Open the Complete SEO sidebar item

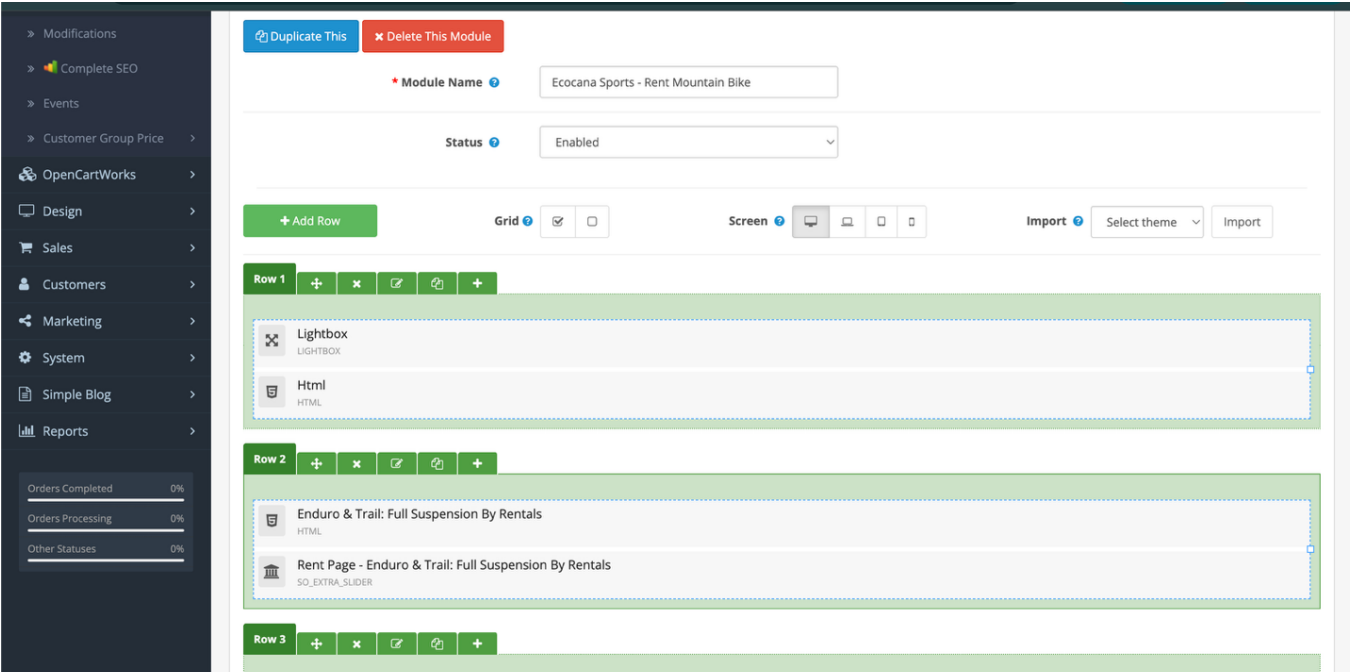[98, 68]
